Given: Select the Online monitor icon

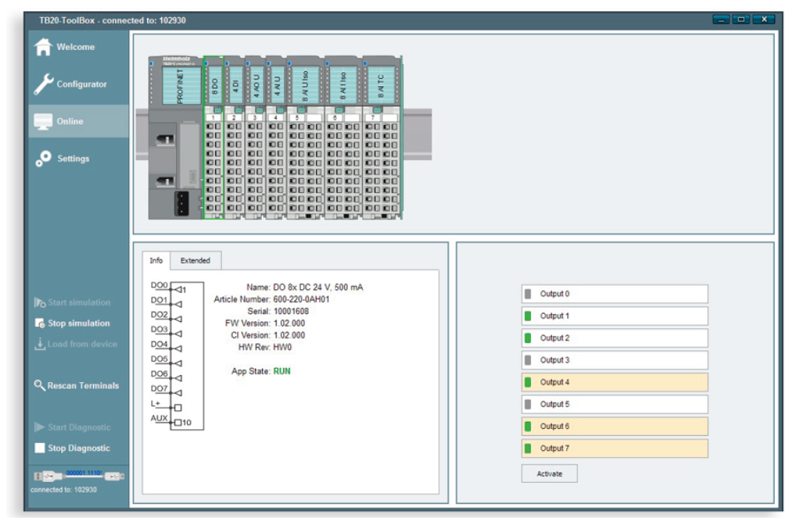Looking at the screenshot, I should pyautogui.click(x=43, y=122).
